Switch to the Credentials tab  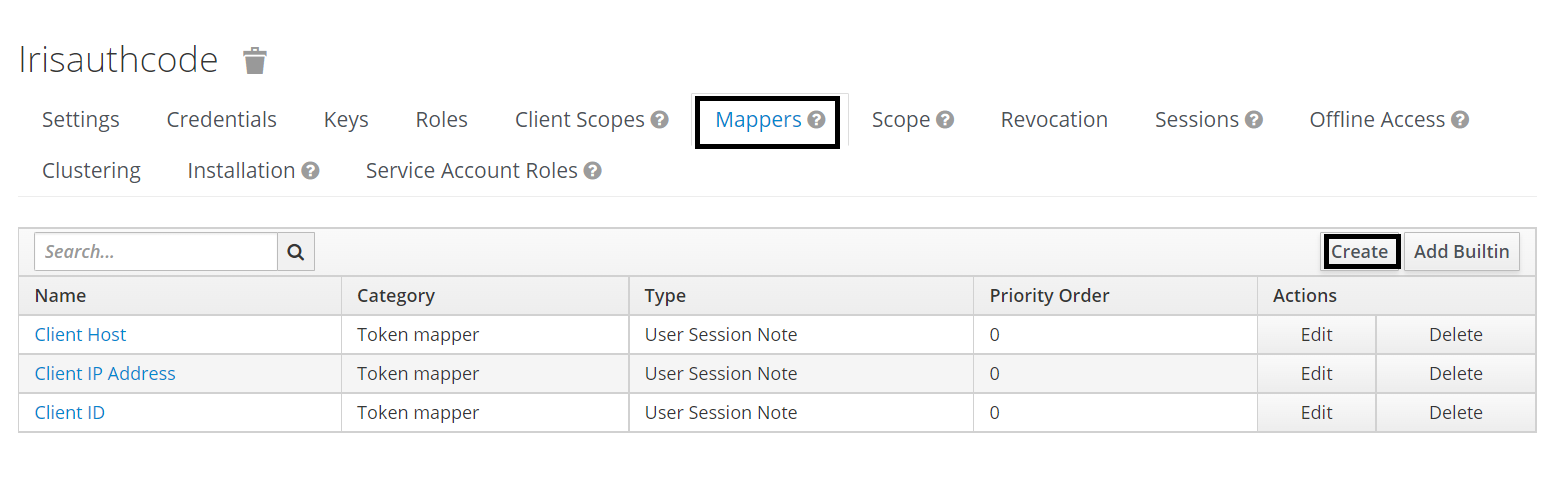[222, 120]
